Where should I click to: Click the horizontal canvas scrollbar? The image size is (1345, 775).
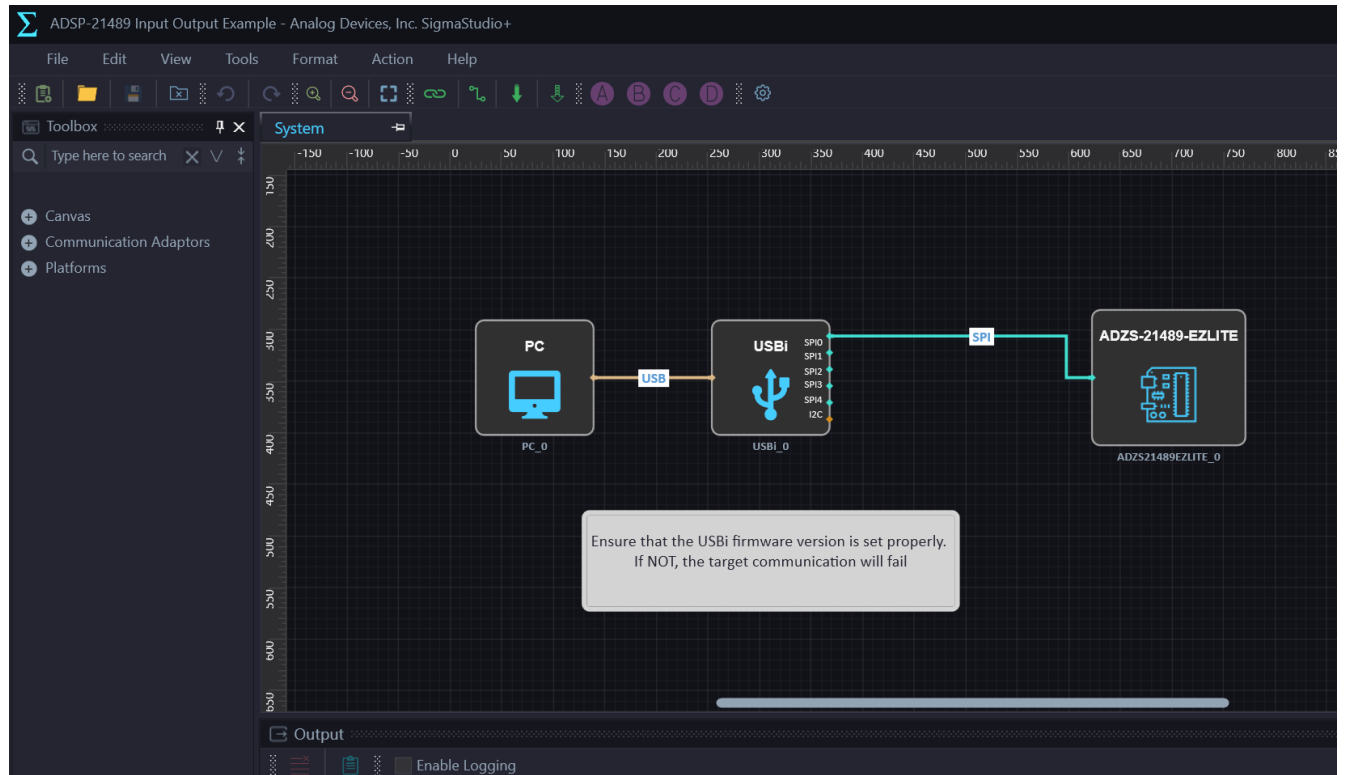pyautogui.click(x=972, y=703)
